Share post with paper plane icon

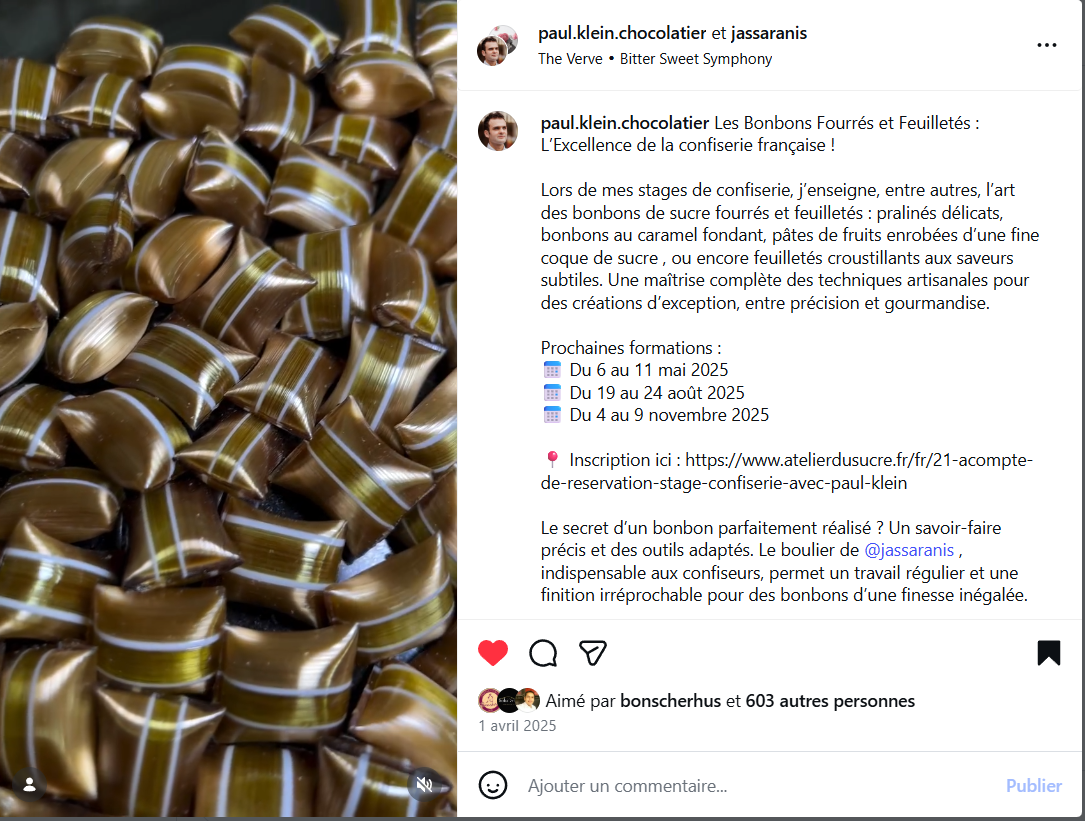coord(593,653)
